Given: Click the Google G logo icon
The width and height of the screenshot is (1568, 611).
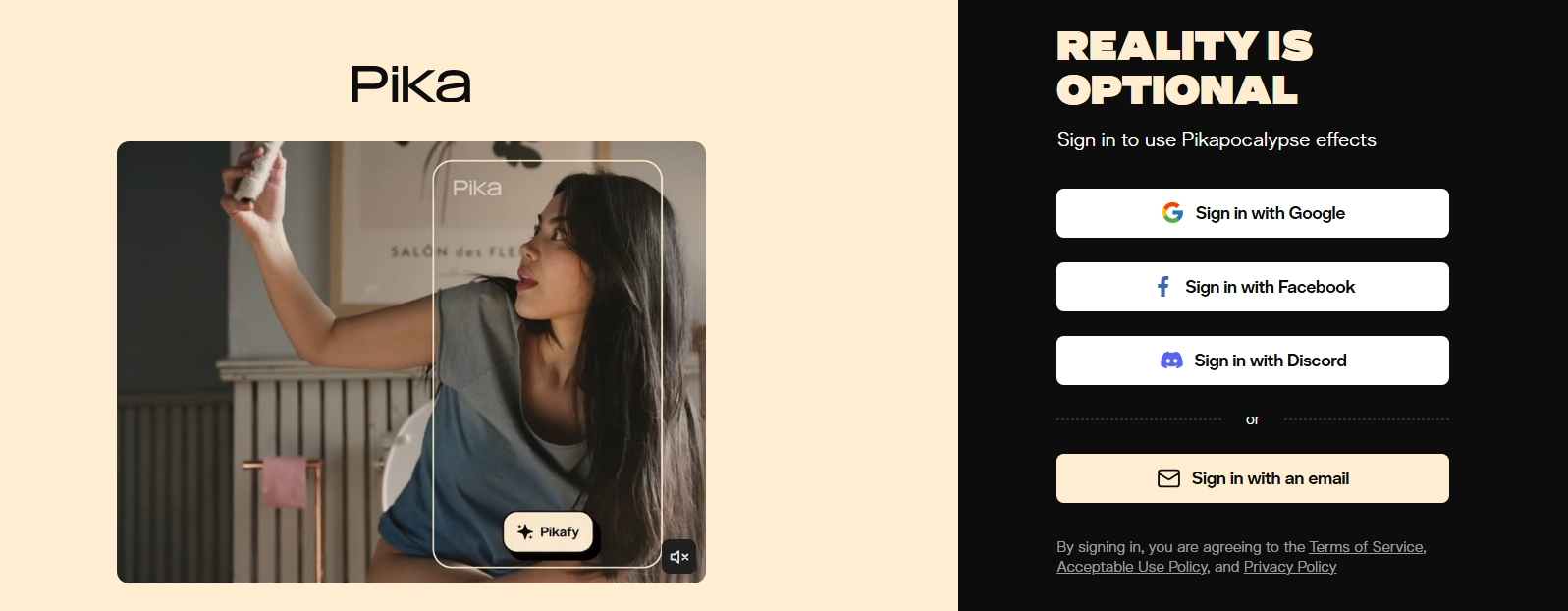Looking at the screenshot, I should coord(1172,213).
